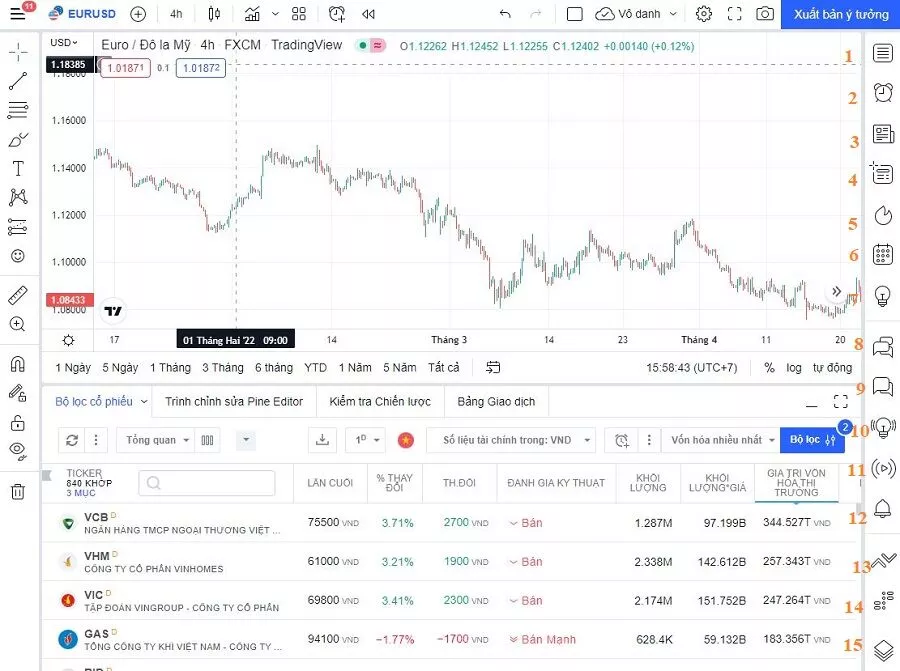This screenshot has height=671, width=900.
Task: Activate the zoom in tool
Action: click(x=18, y=324)
